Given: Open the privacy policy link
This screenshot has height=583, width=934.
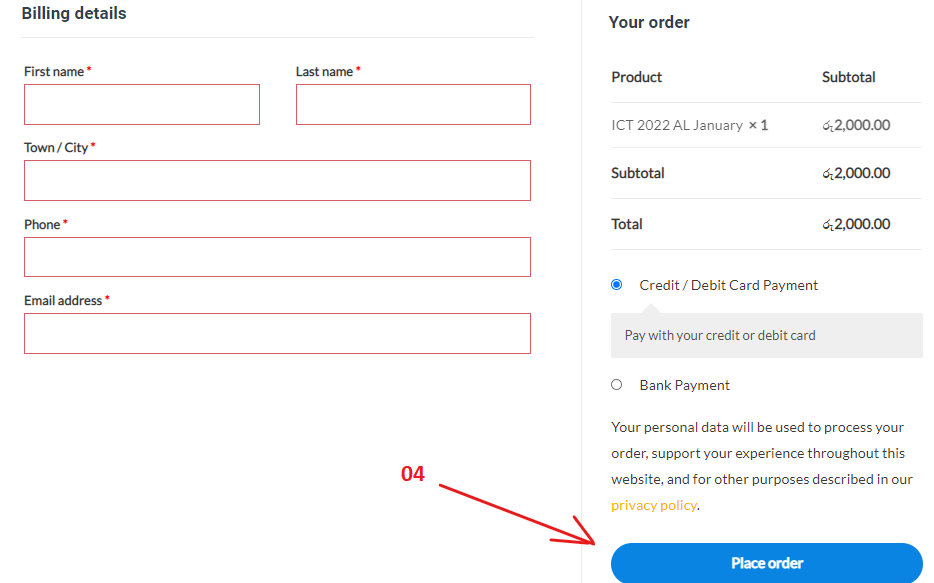Looking at the screenshot, I should pyautogui.click(x=653, y=505).
